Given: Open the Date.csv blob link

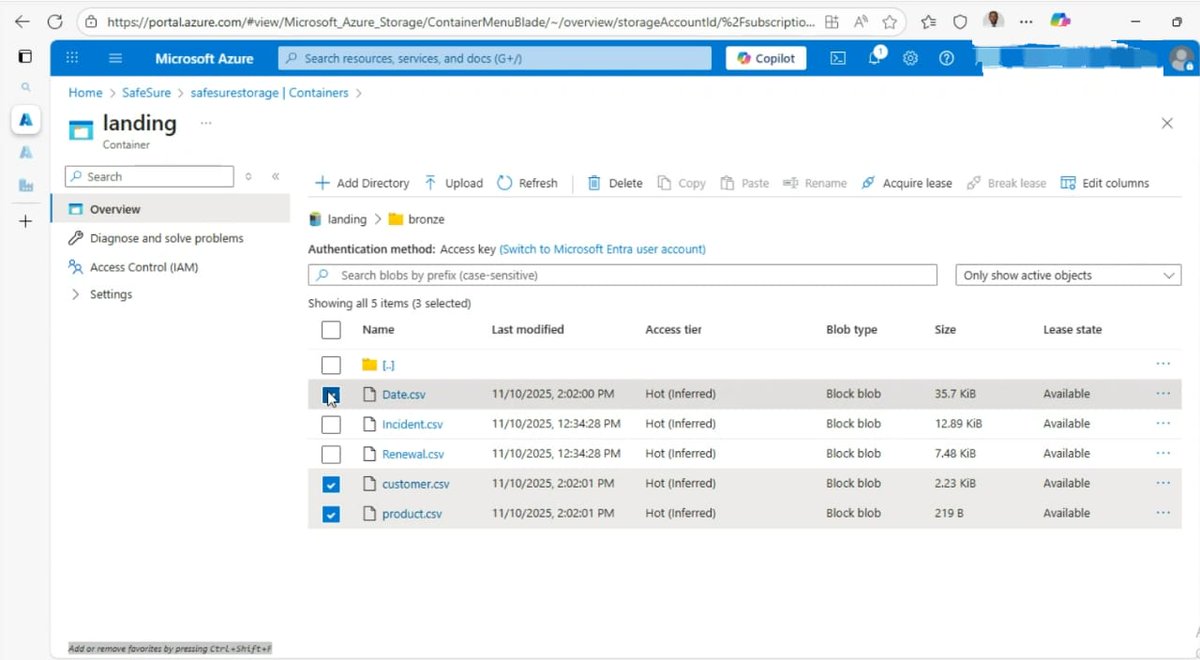Looking at the screenshot, I should pyautogui.click(x=404, y=395).
